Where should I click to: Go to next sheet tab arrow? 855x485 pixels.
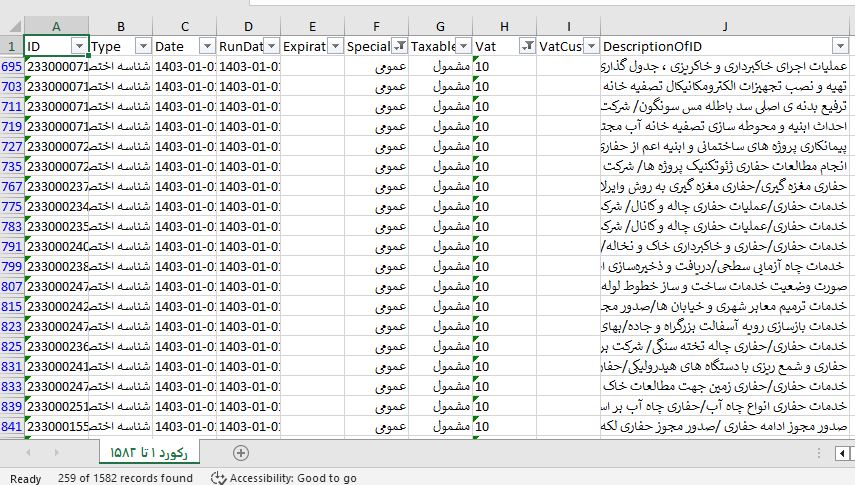click(x=56, y=452)
